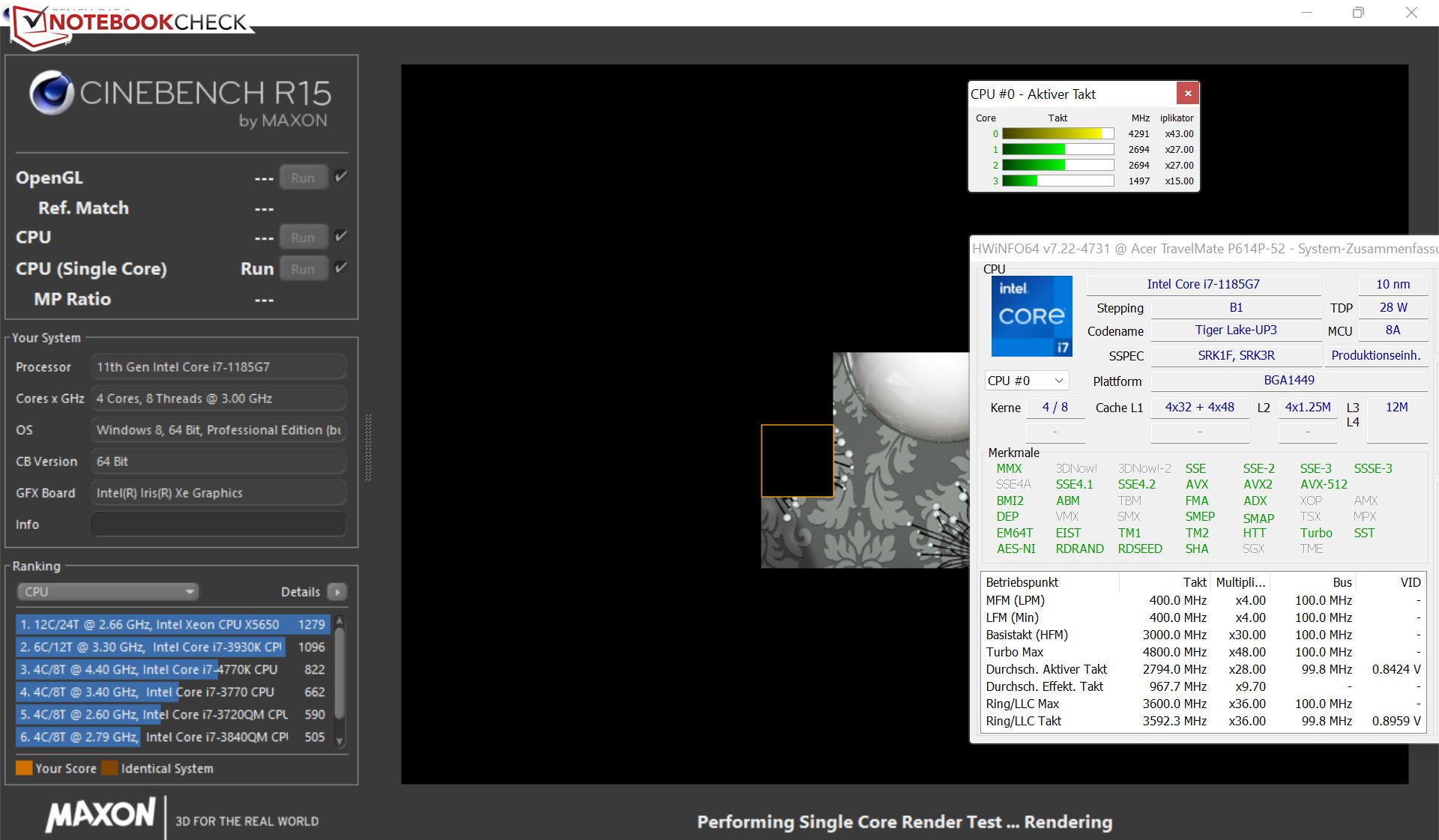The width and height of the screenshot is (1439, 840).
Task: Open the CPU #0 selector dropdown
Action: coord(1025,381)
